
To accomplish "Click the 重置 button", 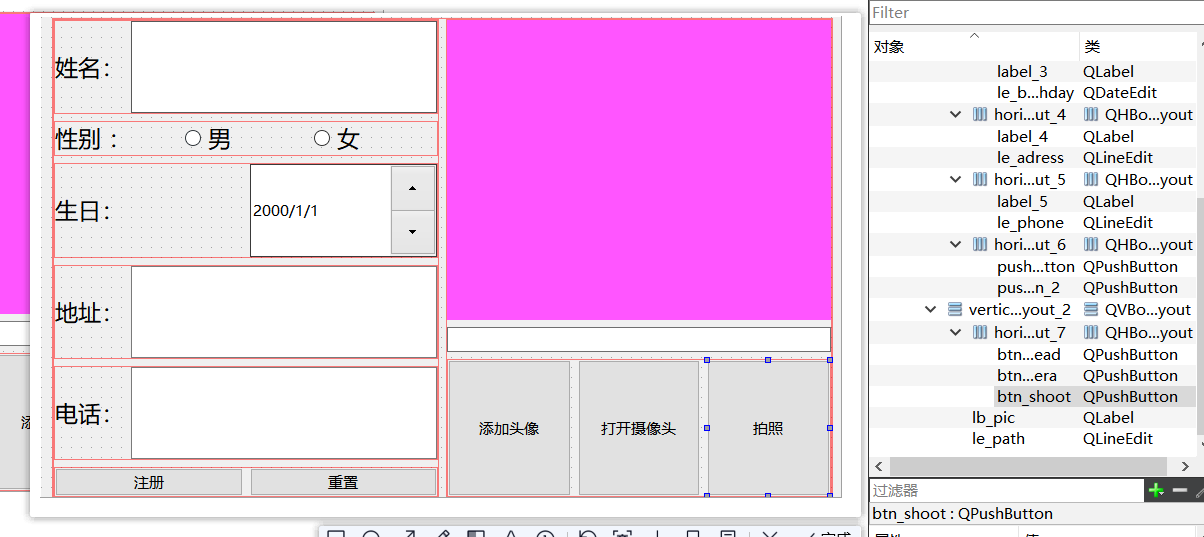I will [x=343, y=482].
